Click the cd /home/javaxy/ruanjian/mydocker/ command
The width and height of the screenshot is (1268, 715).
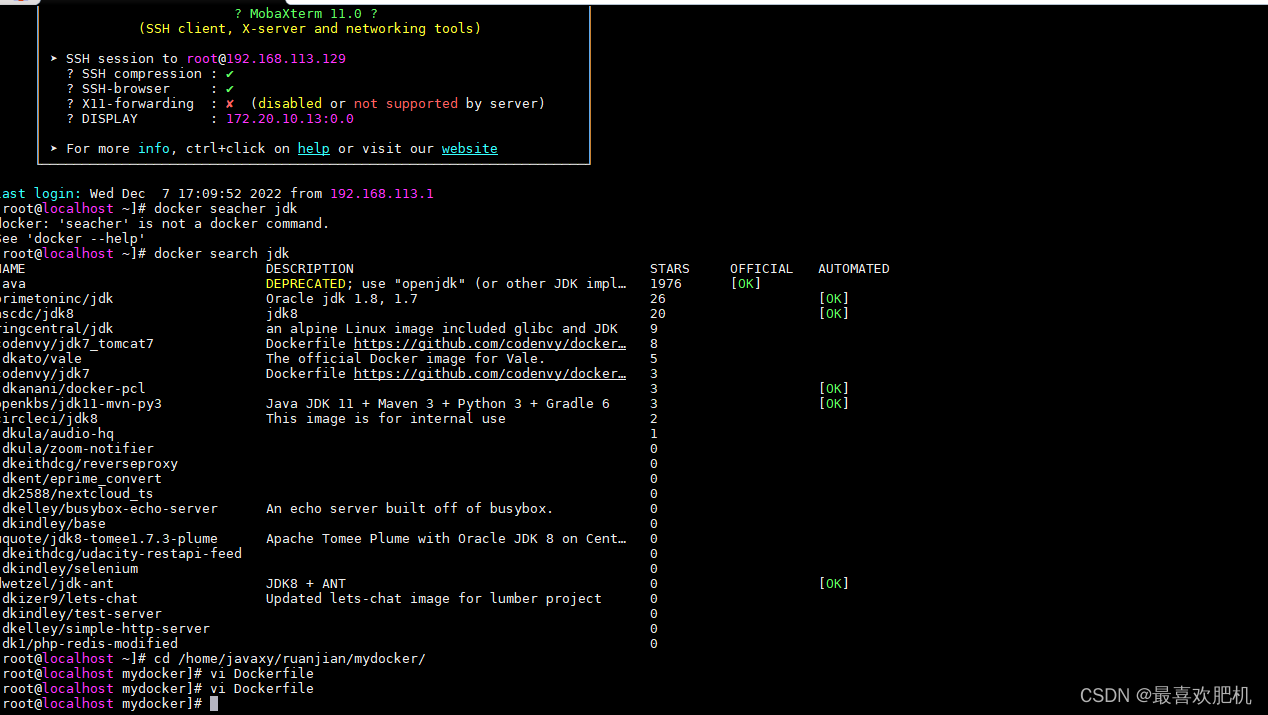point(290,658)
